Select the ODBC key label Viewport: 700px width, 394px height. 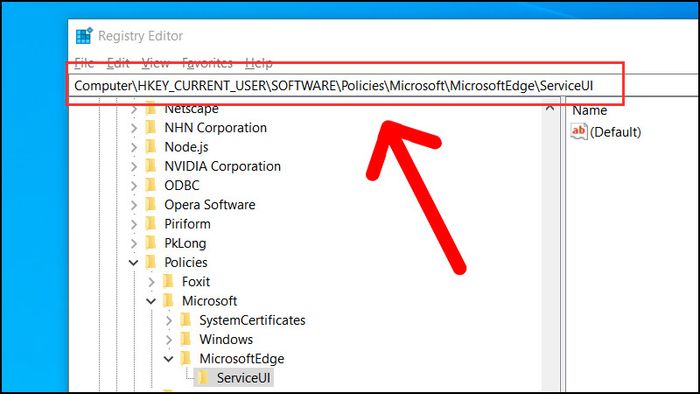coord(182,185)
